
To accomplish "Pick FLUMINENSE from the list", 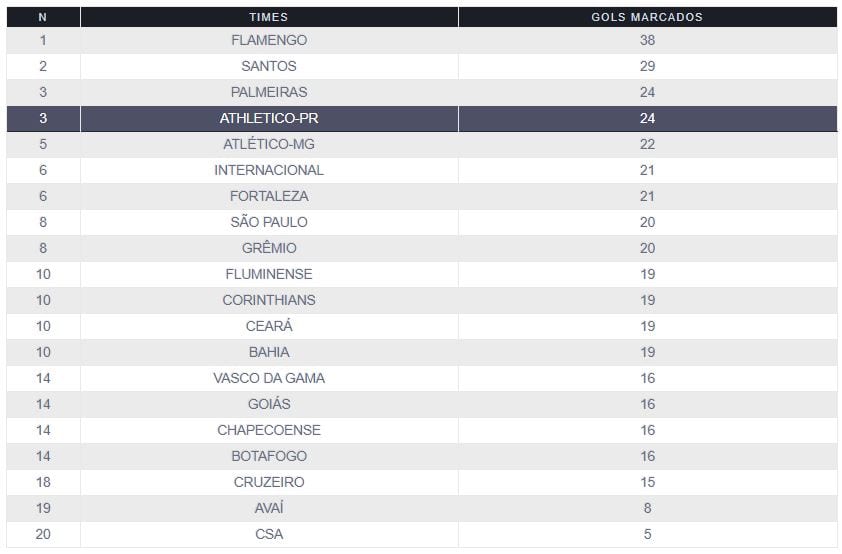I will 268,275.
